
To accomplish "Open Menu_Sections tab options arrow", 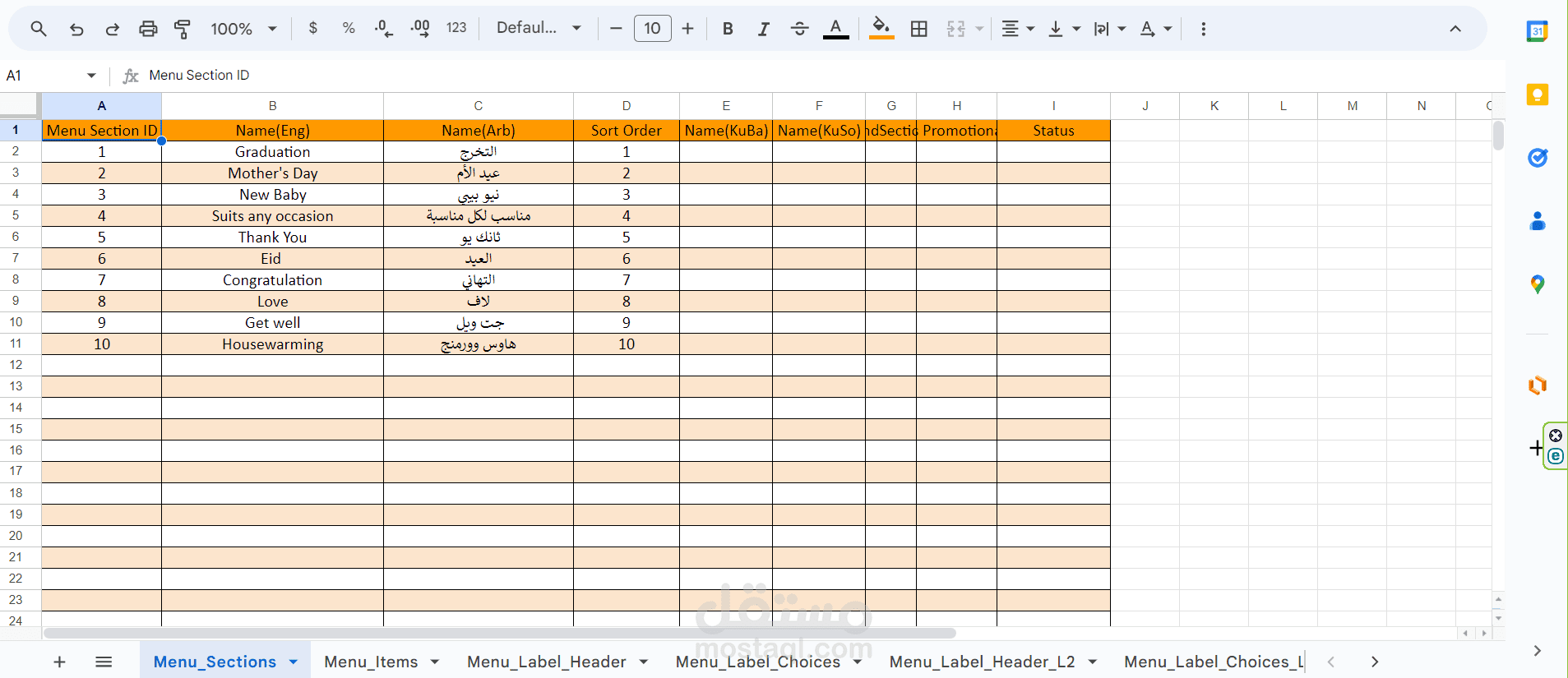I will (294, 662).
